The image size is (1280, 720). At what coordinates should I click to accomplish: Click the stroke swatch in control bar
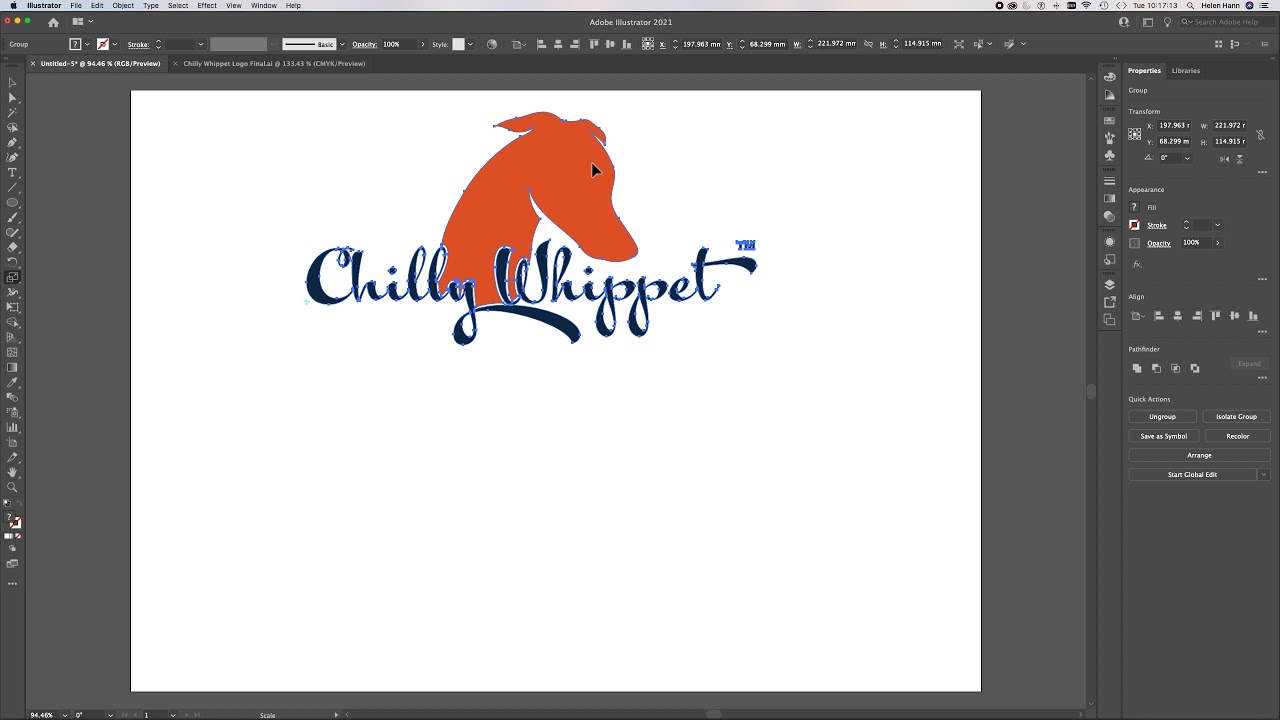pyautogui.click(x=102, y=44)
